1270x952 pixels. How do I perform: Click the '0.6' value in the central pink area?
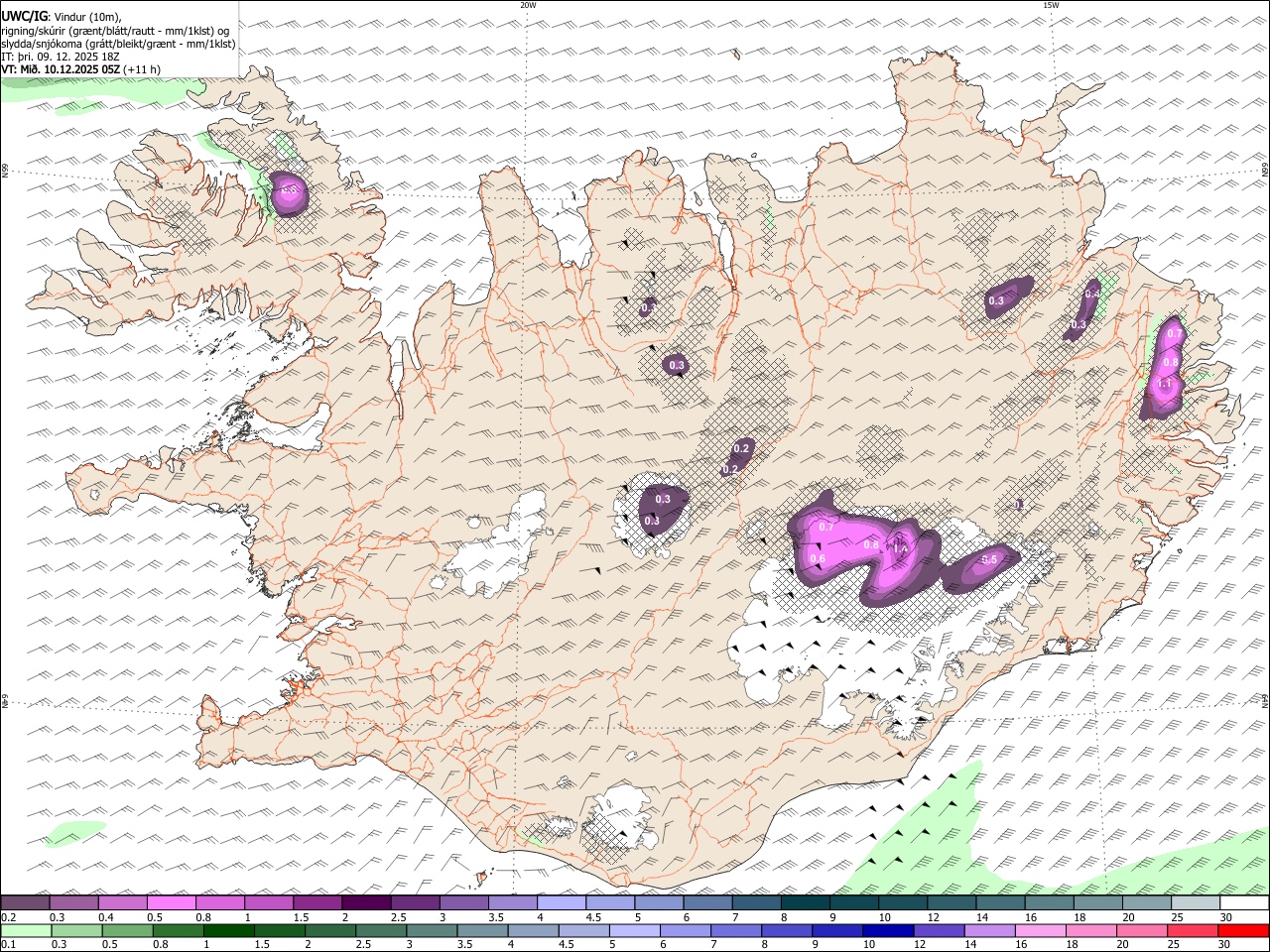[x=818, y=559]
